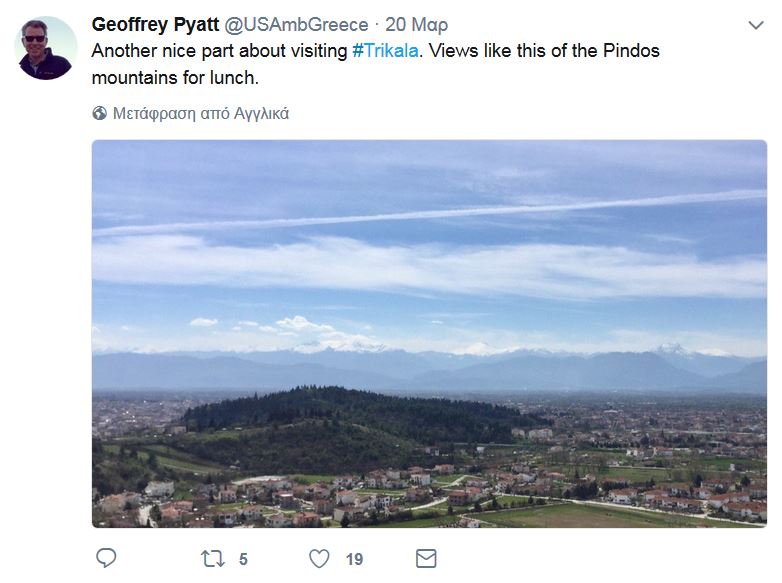Click the 'mountains for lunch.' tweet line
The width and height of the screenshot is (782, 583).
[x=175, y=78]
